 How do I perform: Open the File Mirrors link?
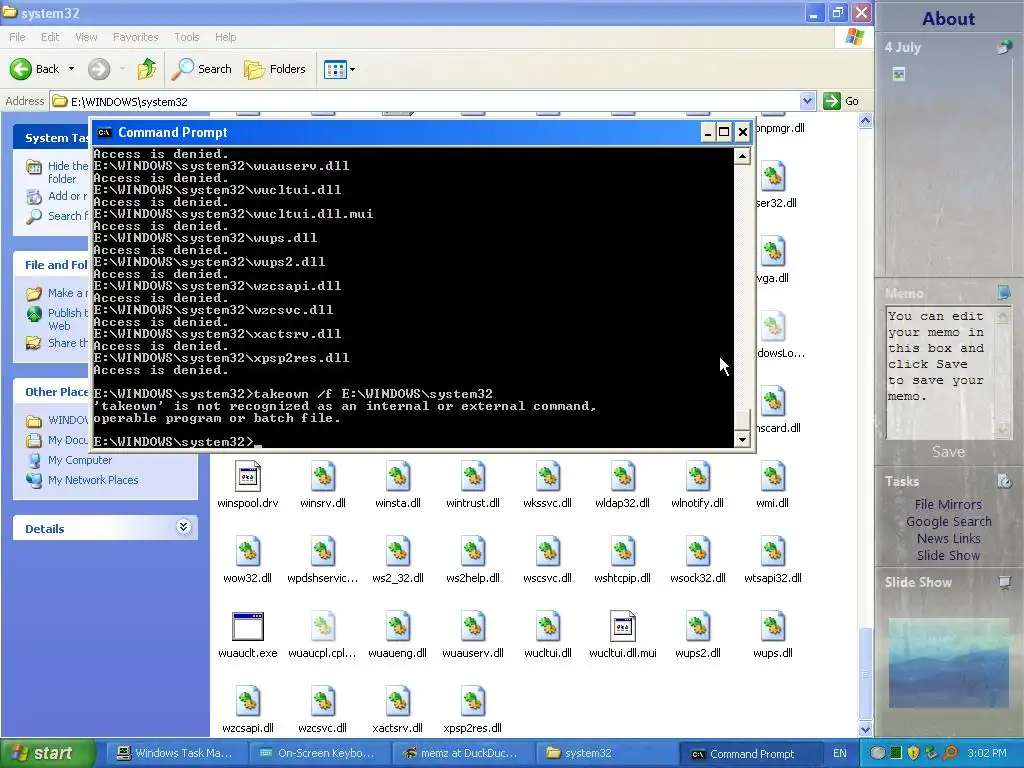pyautogui.click(x=948, y=504)
